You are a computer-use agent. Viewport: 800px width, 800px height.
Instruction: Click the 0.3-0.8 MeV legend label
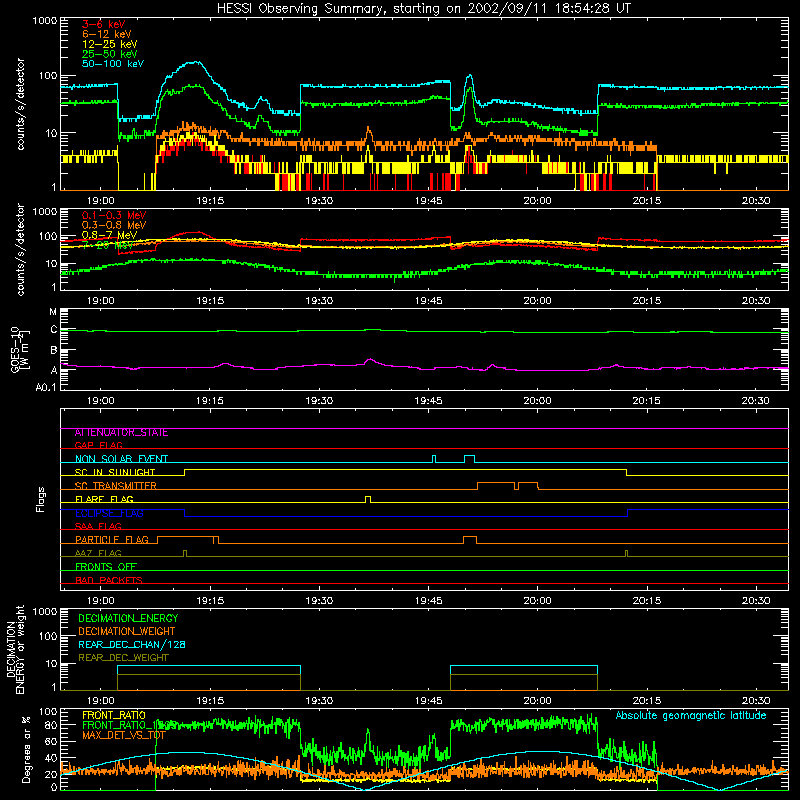pyautogui.click(x=114, y=225)
